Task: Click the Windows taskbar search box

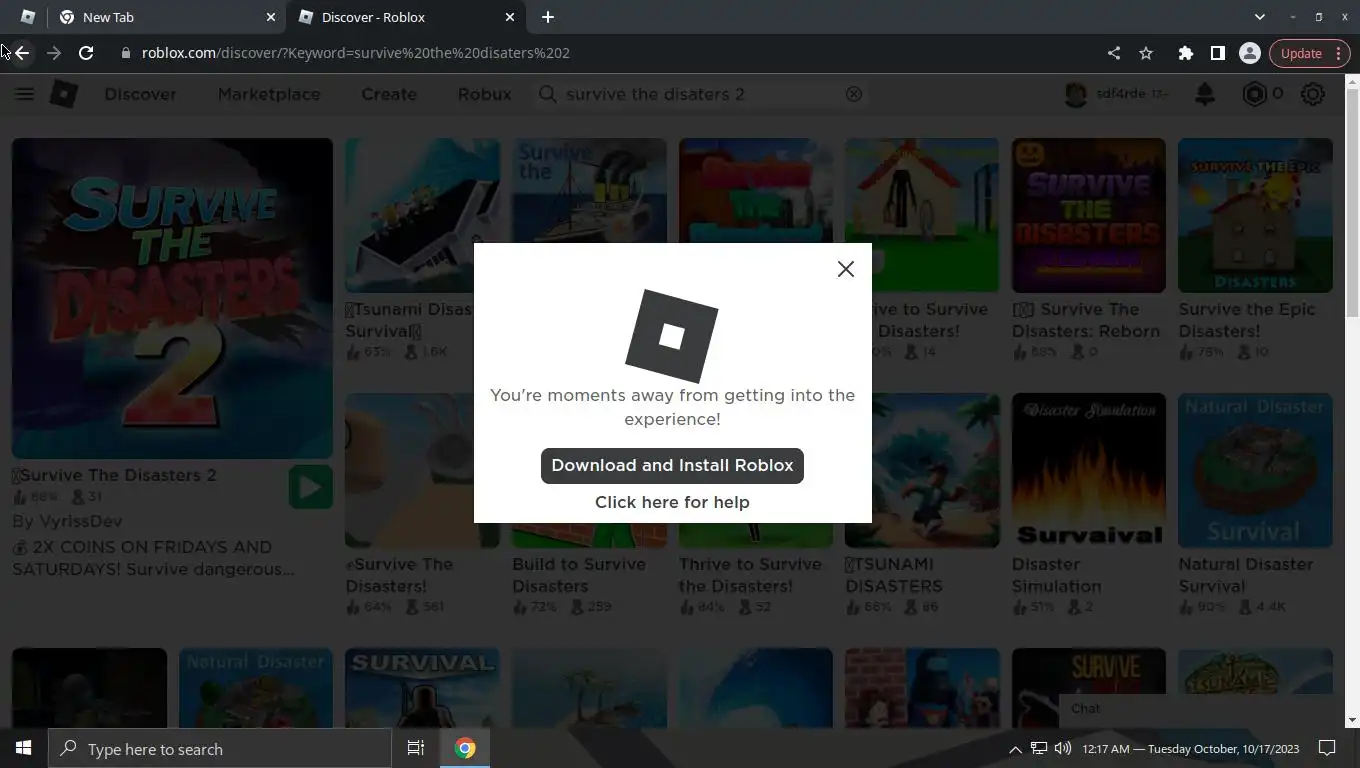Action: click(220, 748)
